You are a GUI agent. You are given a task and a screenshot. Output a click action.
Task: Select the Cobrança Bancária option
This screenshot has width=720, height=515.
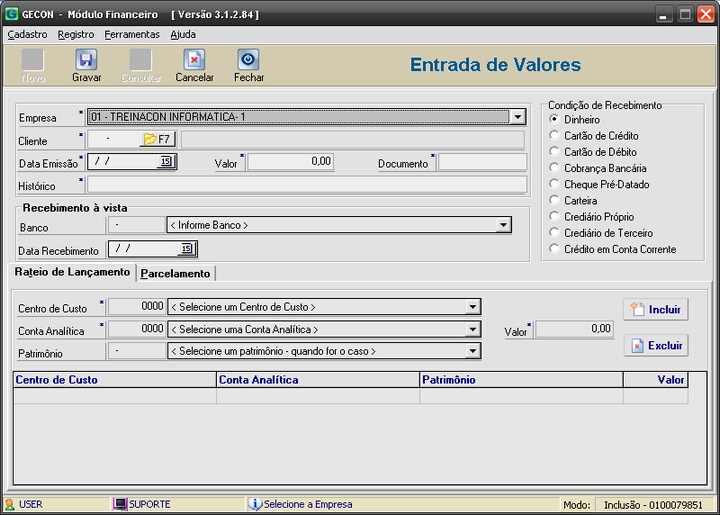[554, 168]
